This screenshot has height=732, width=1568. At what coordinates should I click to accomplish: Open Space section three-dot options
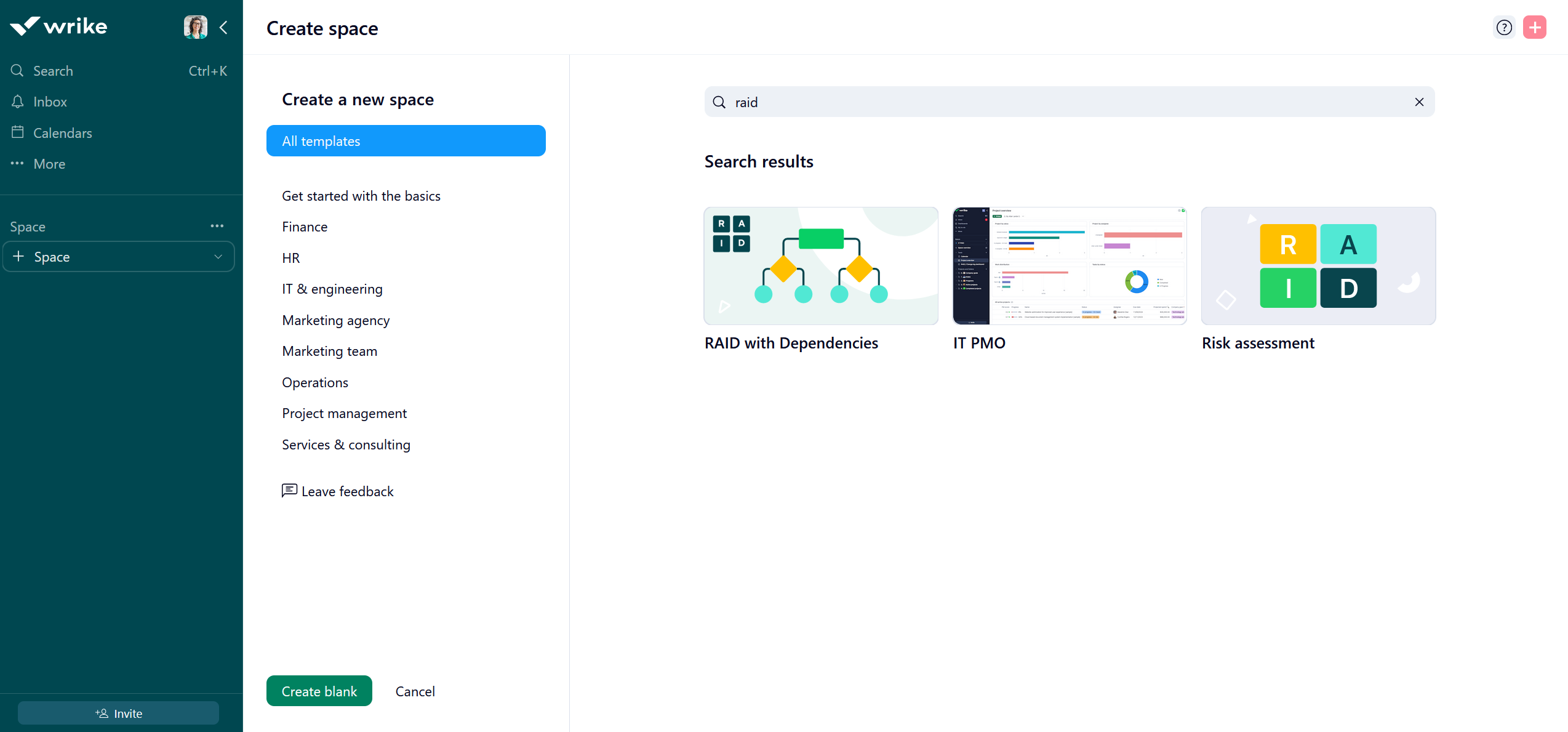pyautogui.click(x=217, y=226)
